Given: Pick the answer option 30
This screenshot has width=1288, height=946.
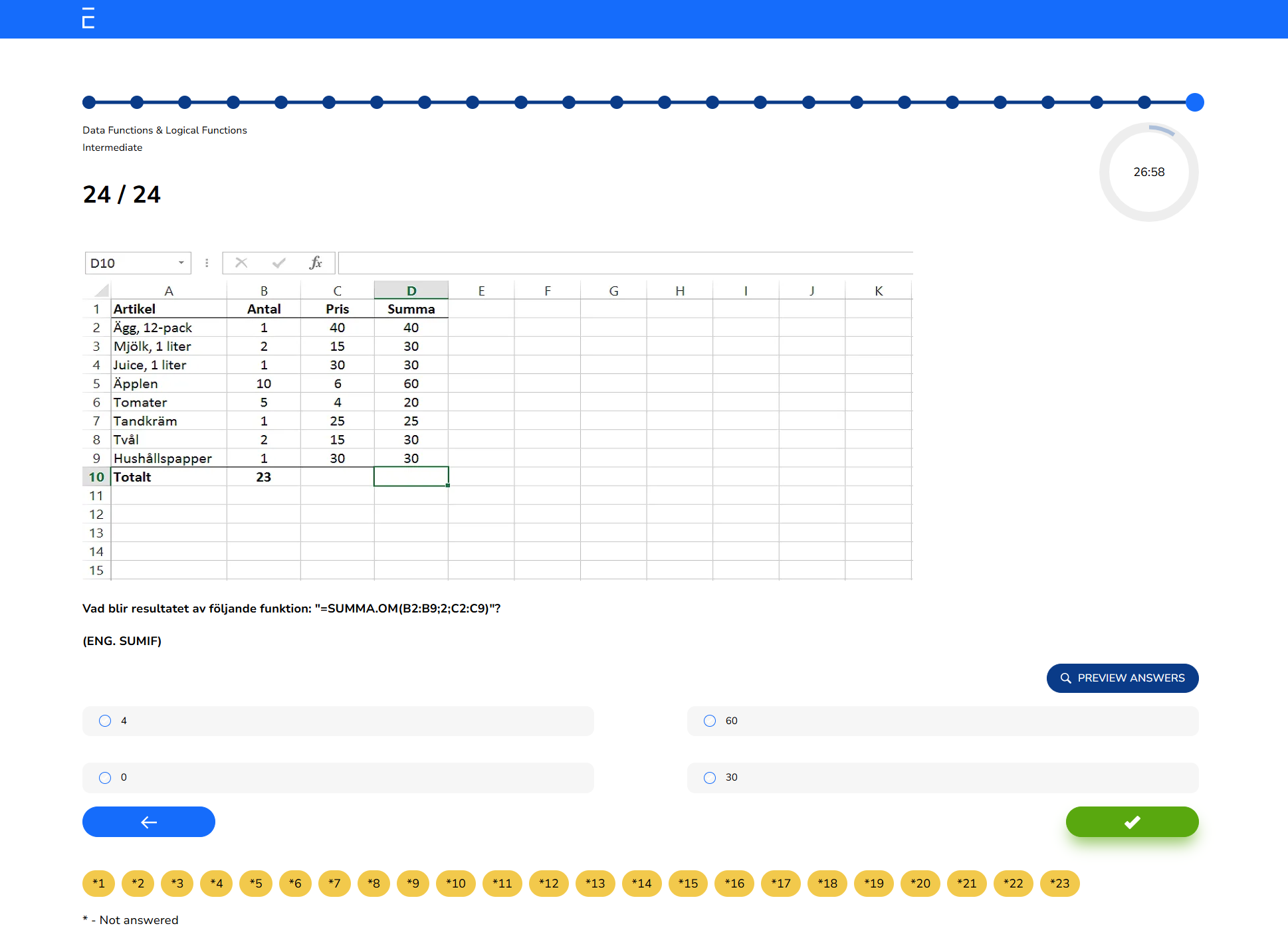Looking at the screenshot, I should pos(709,777).
